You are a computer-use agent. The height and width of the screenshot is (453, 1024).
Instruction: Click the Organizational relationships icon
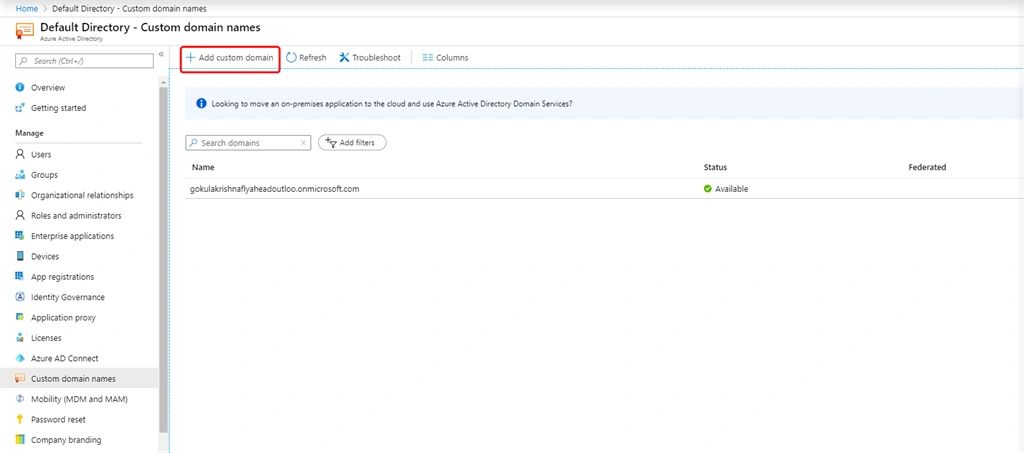pyautogui.click(x=20, y=195)
